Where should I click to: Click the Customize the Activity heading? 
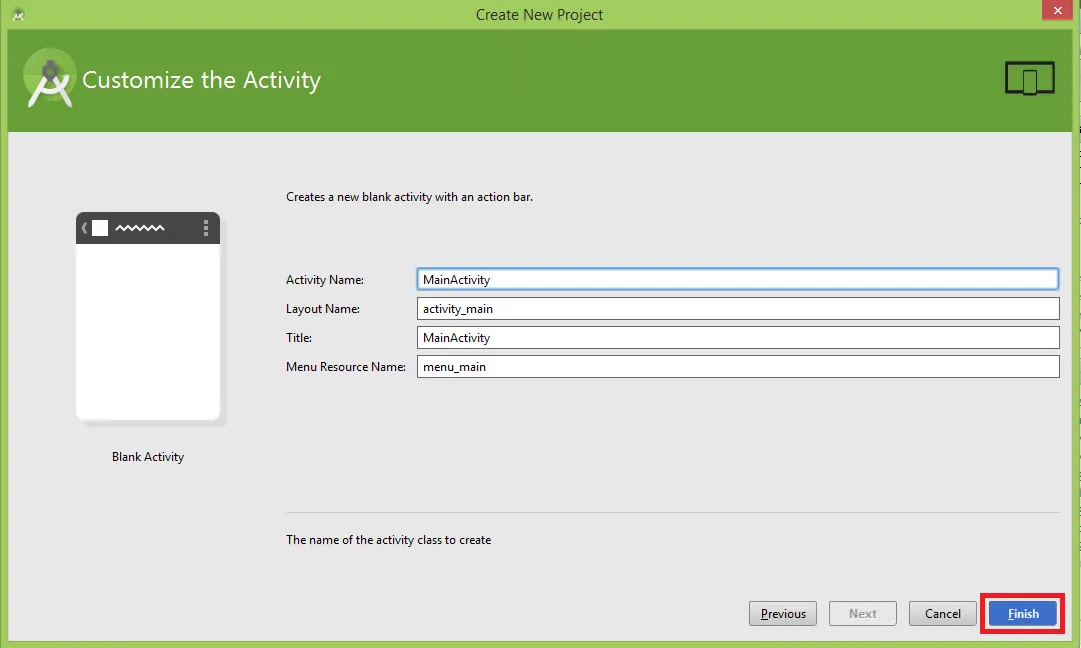201,80
